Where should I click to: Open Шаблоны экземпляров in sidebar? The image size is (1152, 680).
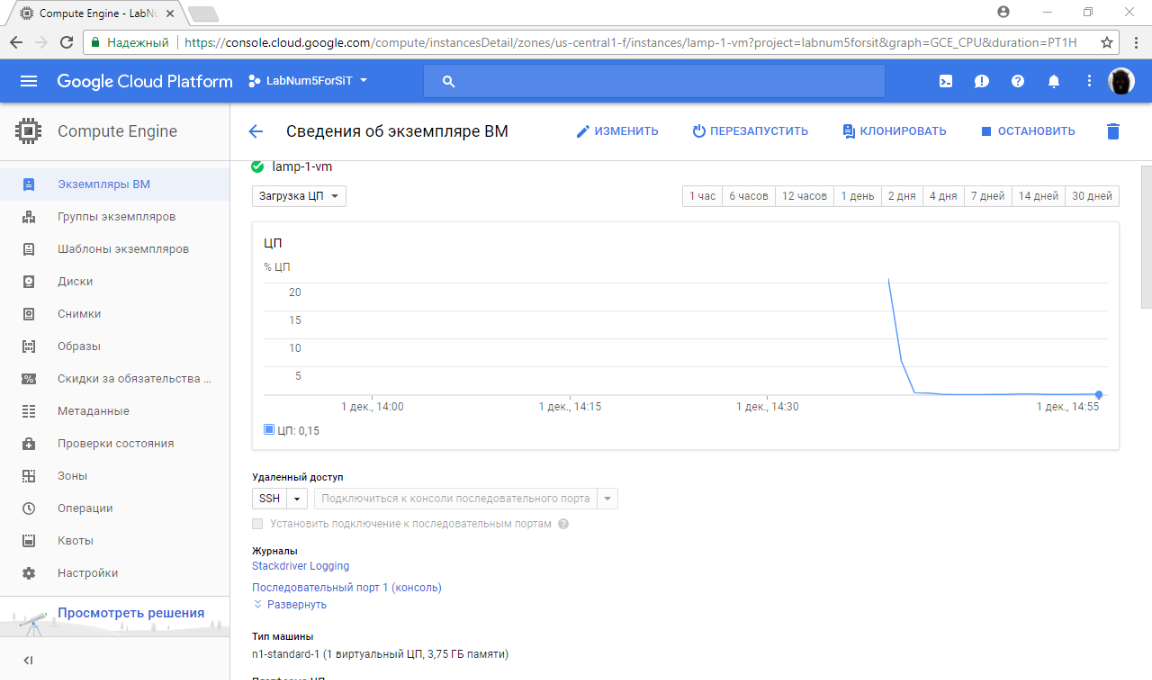pyautogui.click(x=115, y=249)
